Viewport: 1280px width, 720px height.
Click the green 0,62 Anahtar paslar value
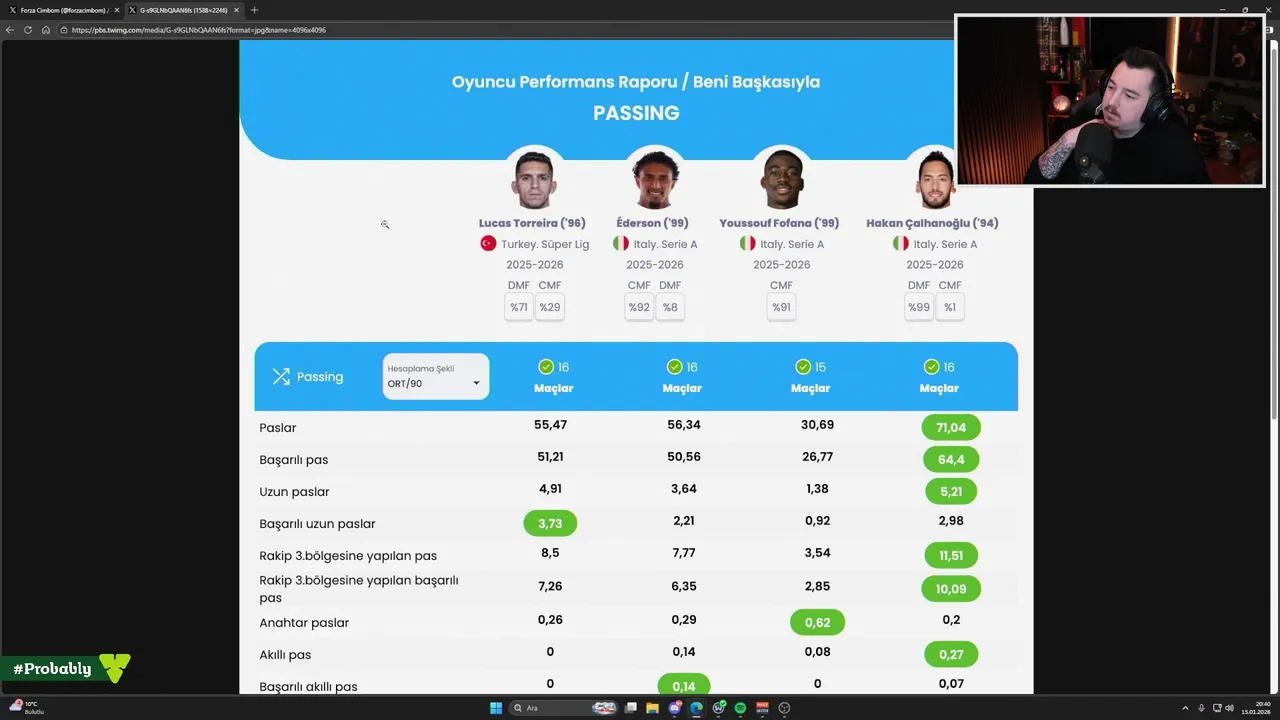817,623
